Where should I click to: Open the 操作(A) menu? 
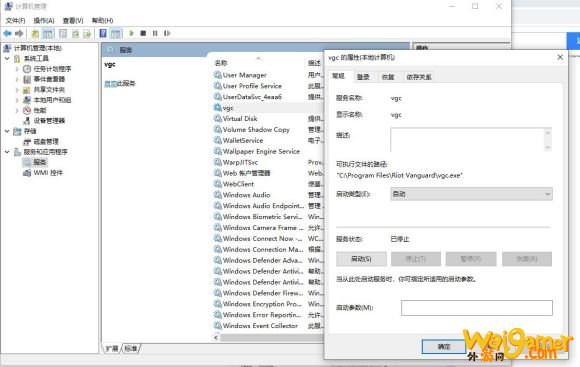click(x=44, y=20)
